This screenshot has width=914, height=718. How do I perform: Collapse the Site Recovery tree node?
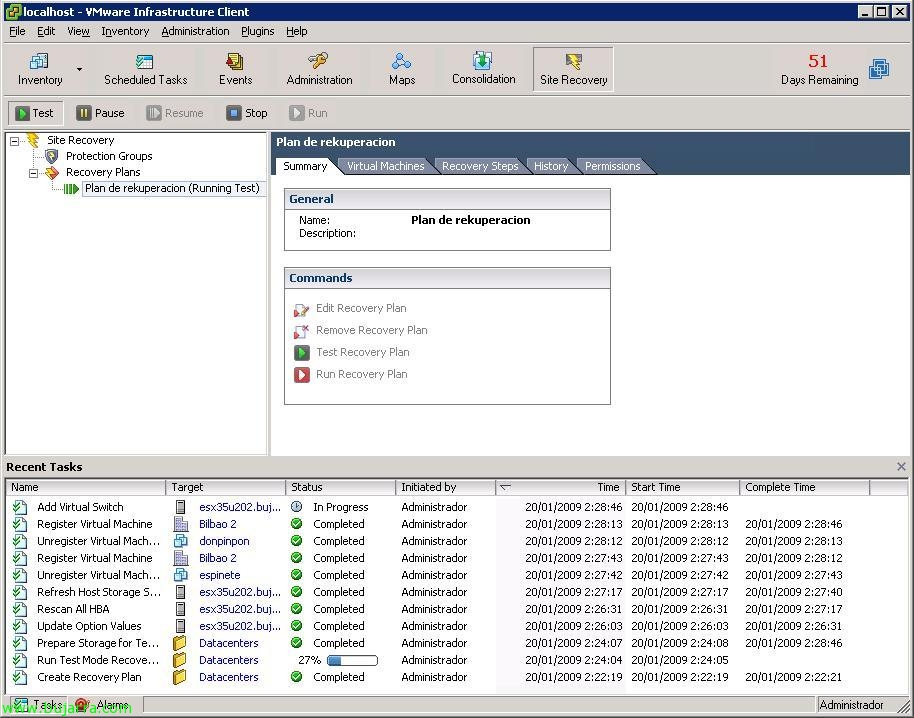click(x=15, y=140)
